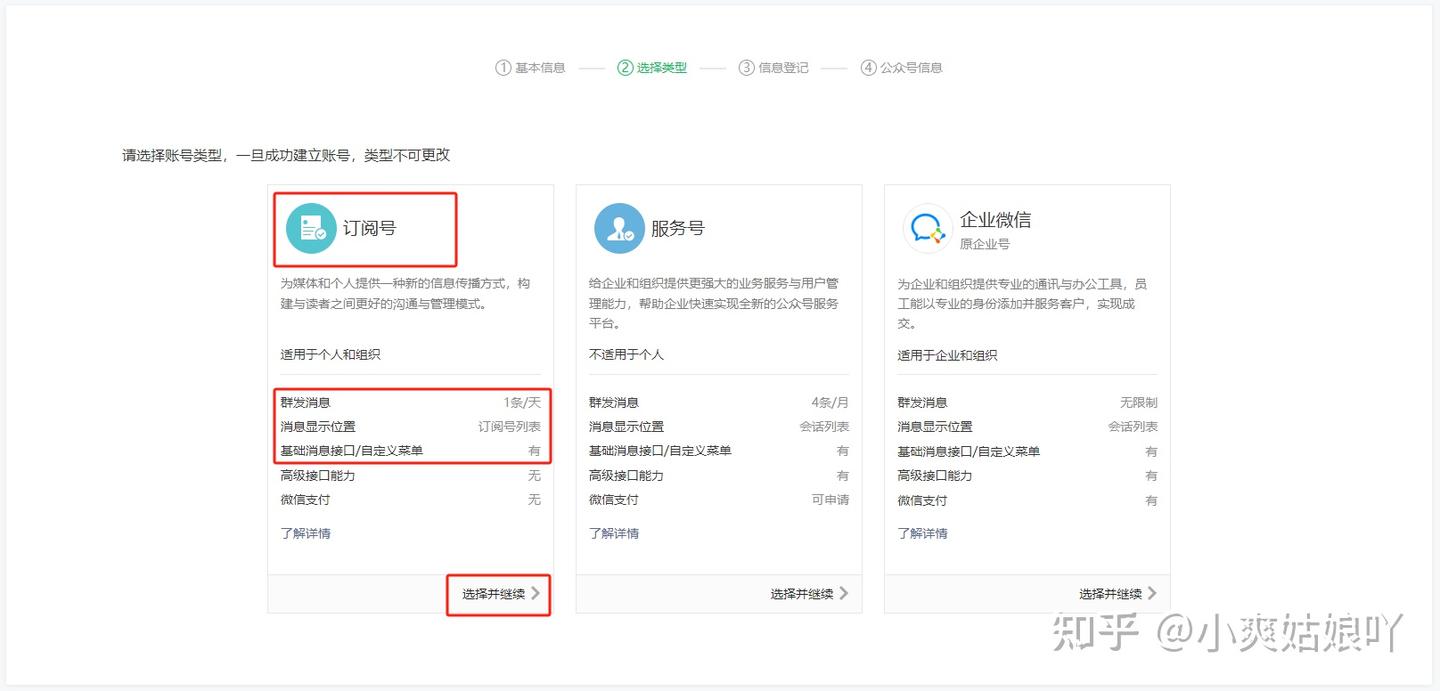Click 适用于个人和组织 text

click(330, 354)
